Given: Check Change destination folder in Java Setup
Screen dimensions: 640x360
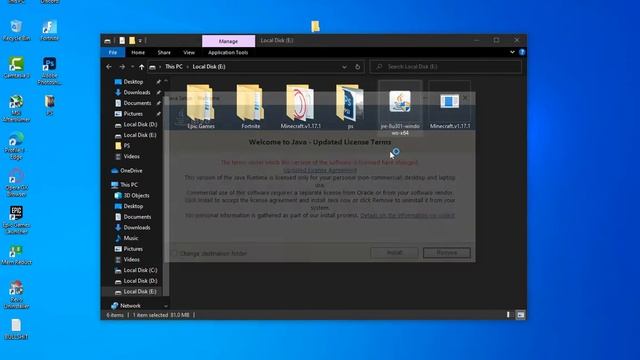Looking at the screenshot, I should [174, 253].
